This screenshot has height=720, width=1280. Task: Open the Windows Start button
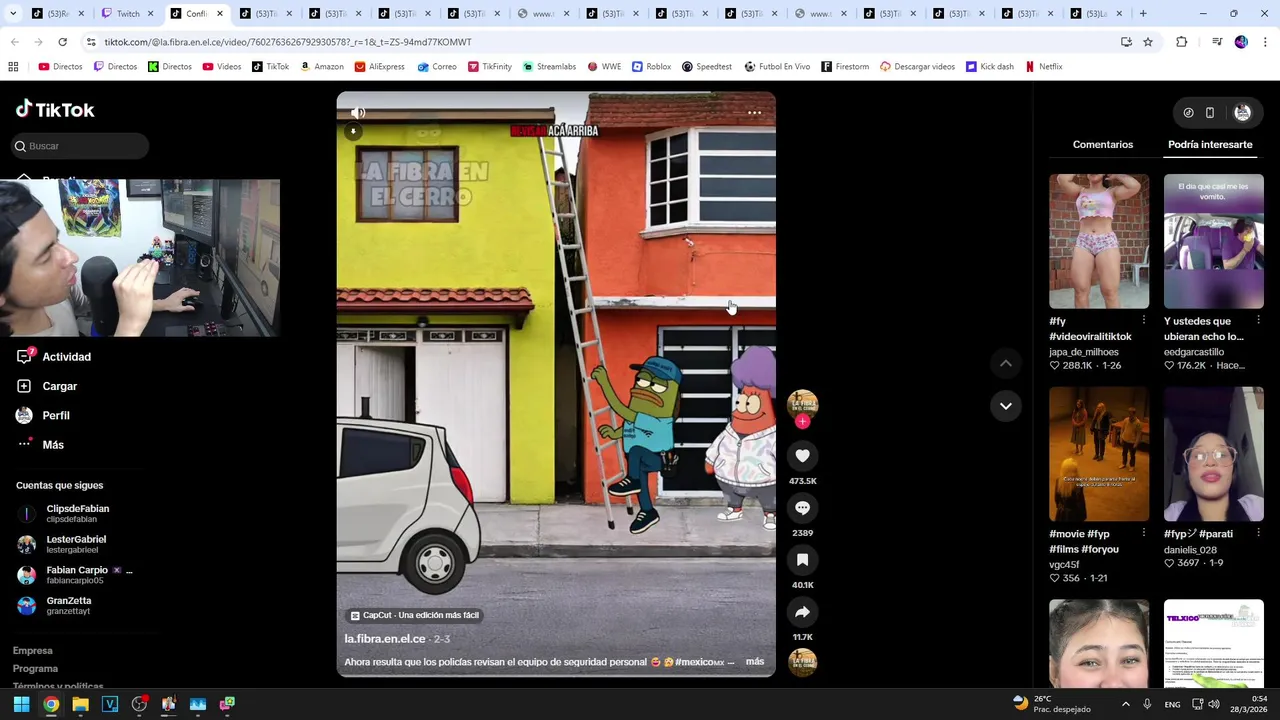(x=21, y=704)
